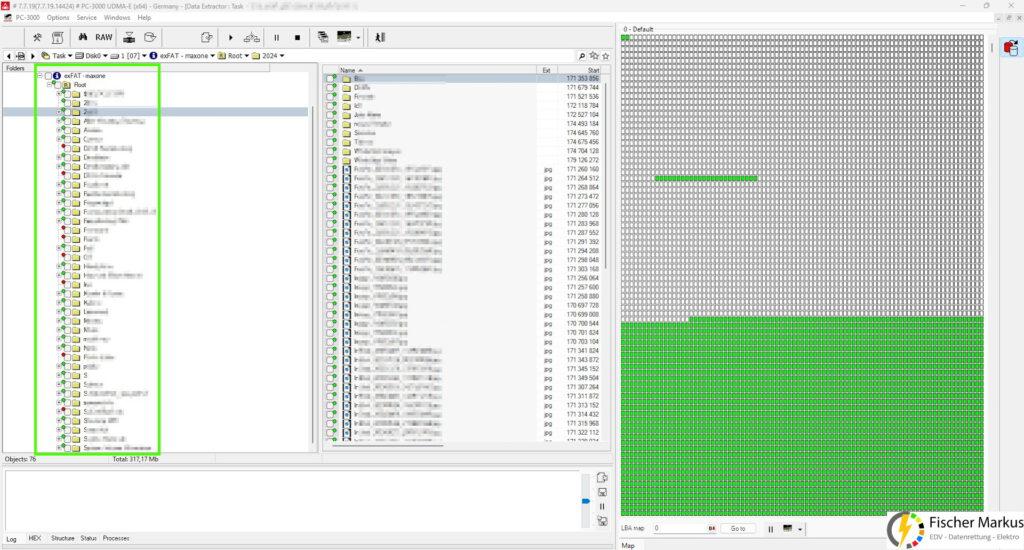Viewport: 1024px width, 550px height.
Task: Click the utilities icon next to the wrench
Action: click(57, 37)
